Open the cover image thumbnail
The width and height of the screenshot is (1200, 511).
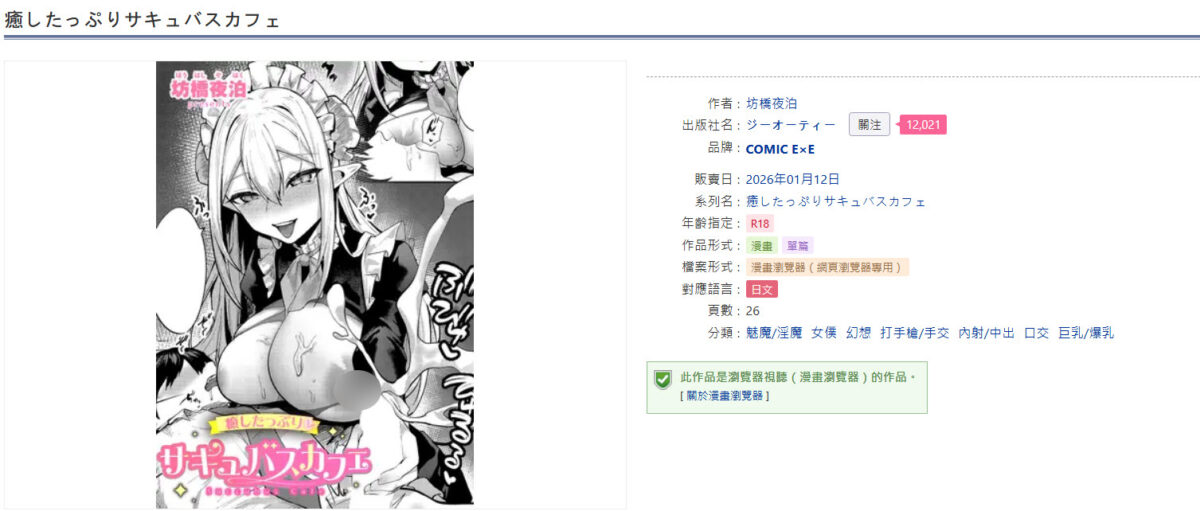pyautogui.click(x=315, y=285)
